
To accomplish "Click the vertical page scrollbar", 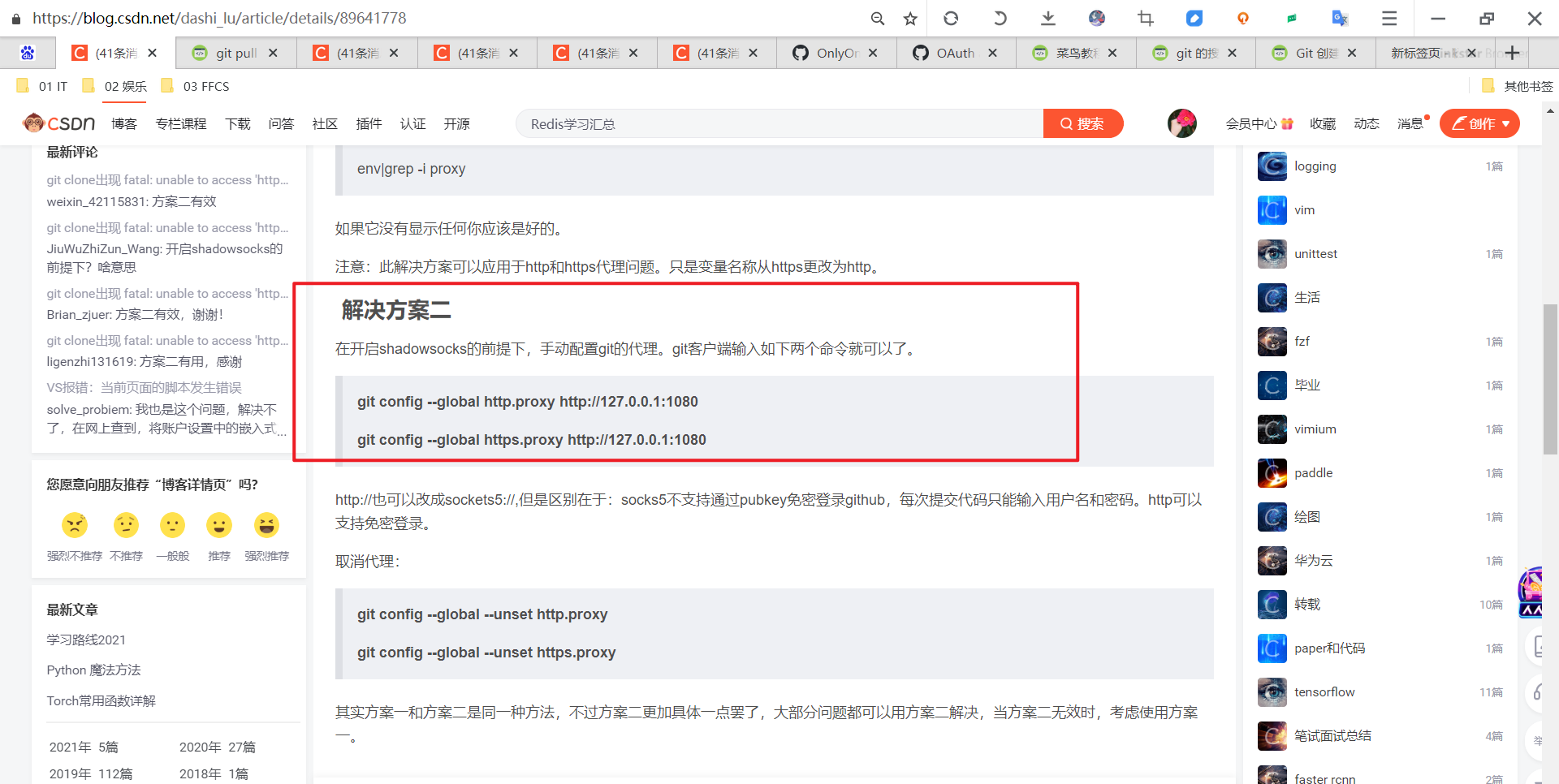I will point(1550,379).
